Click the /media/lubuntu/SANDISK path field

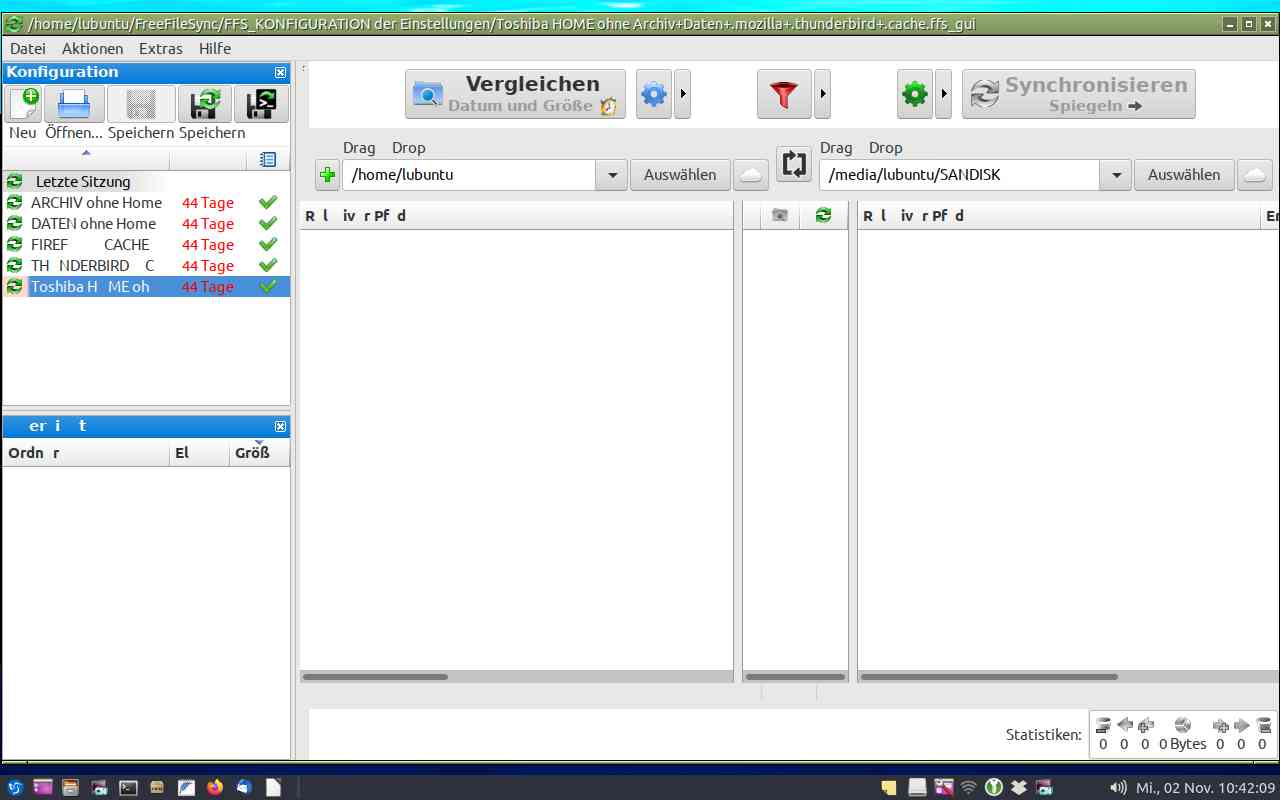(960, 174)
